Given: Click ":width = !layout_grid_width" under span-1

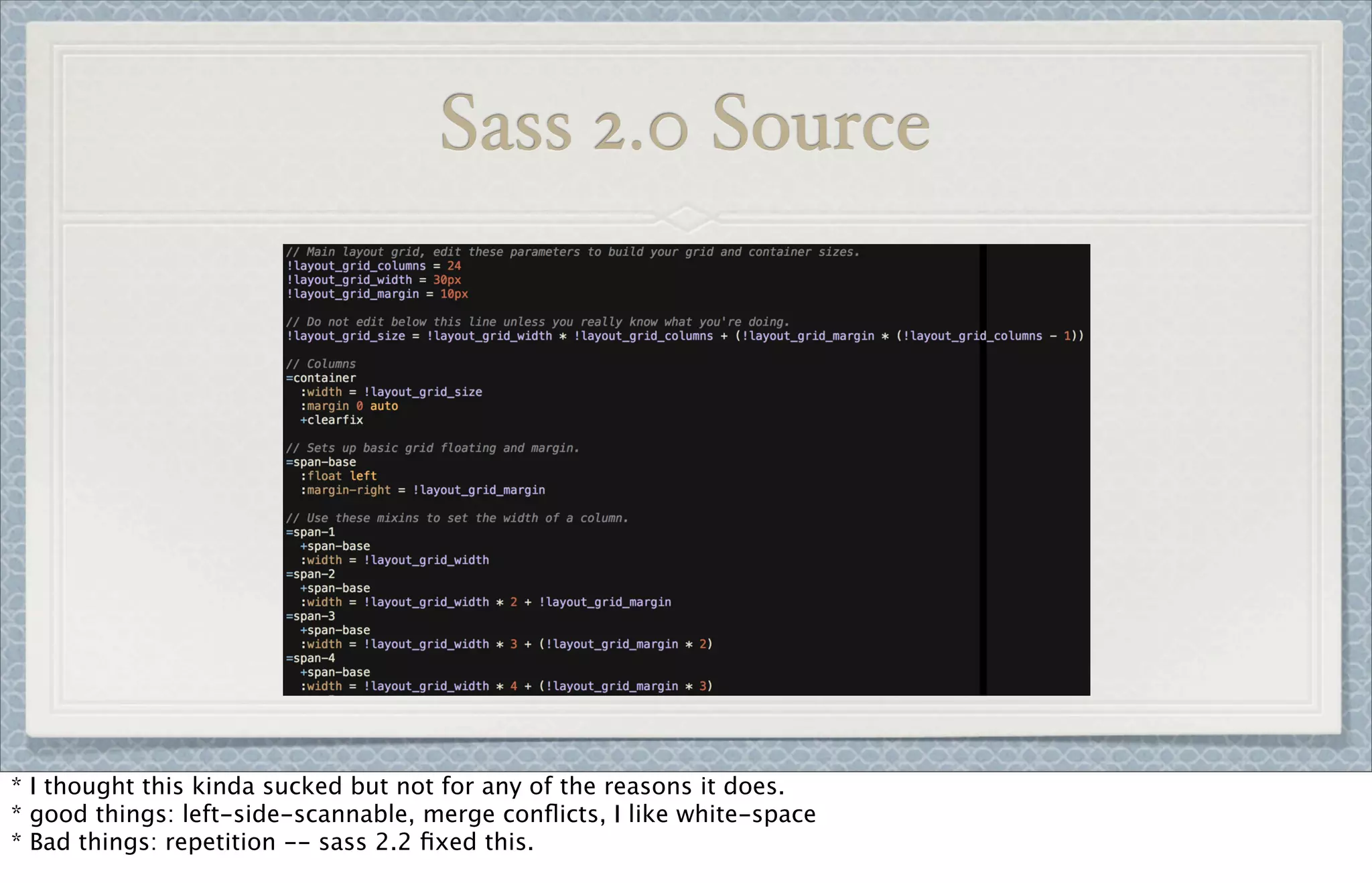Looking at the screenshot, I should point(395,560).
